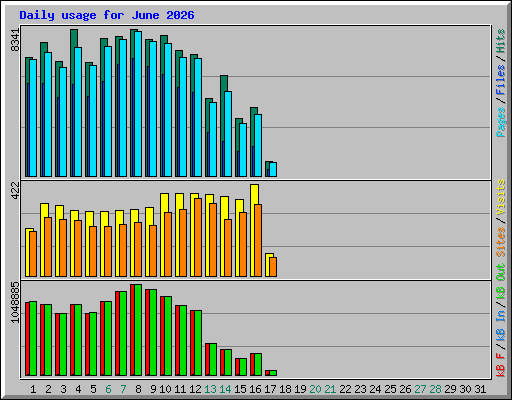Click green day 13 axis label
Image resolution: width=512 pixels, height=400 pixels.
pyautogui.click(x=210, y=389)
